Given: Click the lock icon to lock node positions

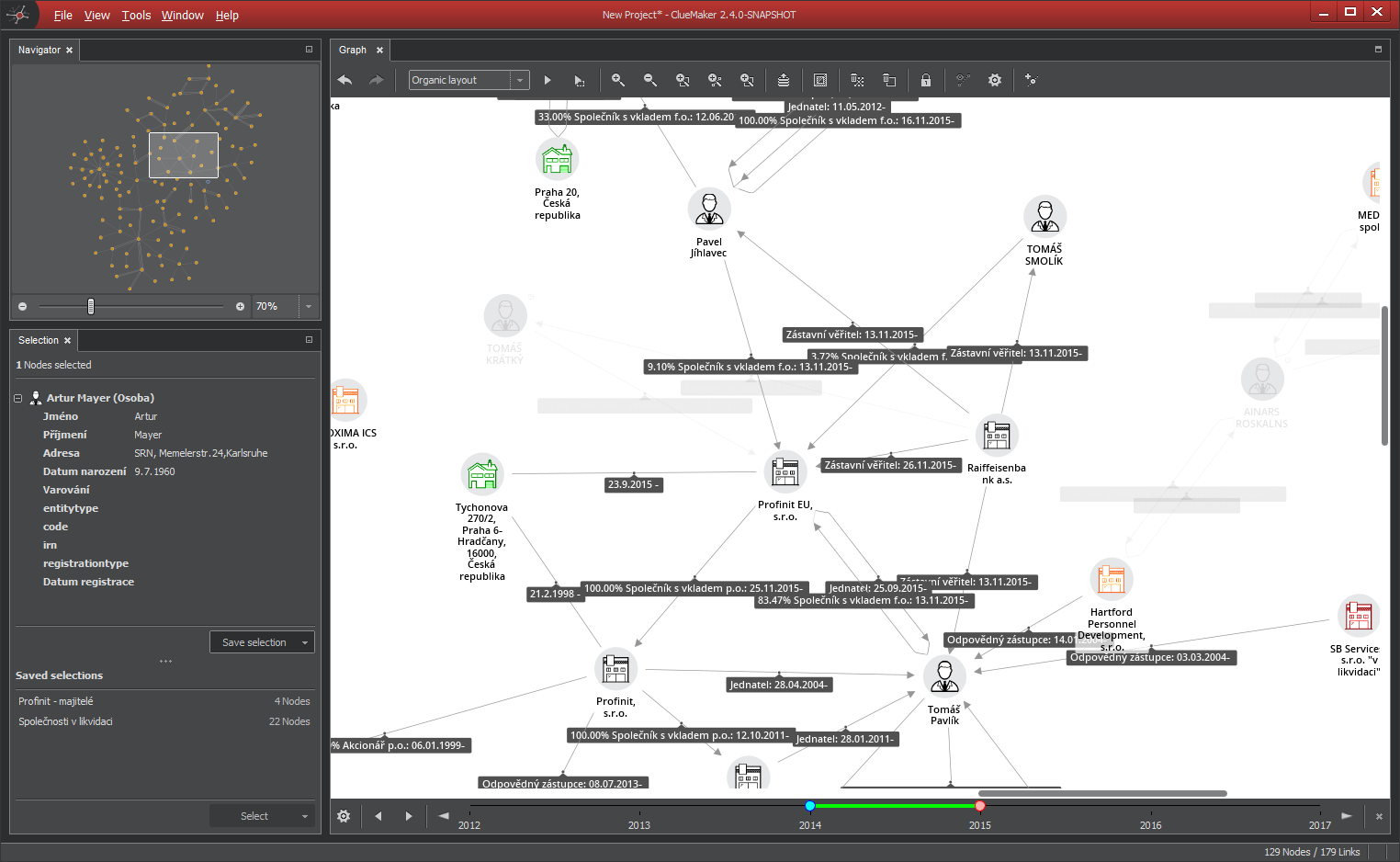Looking at the screenshot, I should 926,80.
